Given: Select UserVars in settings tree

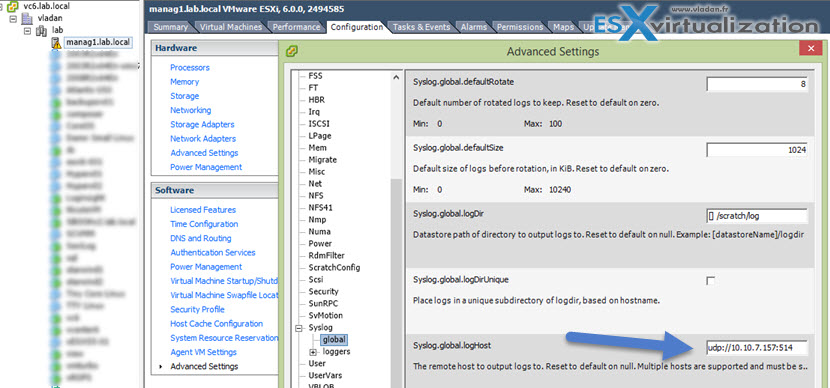Looking at the screenshot, I should pyautogui.click(x=325, y=375).
